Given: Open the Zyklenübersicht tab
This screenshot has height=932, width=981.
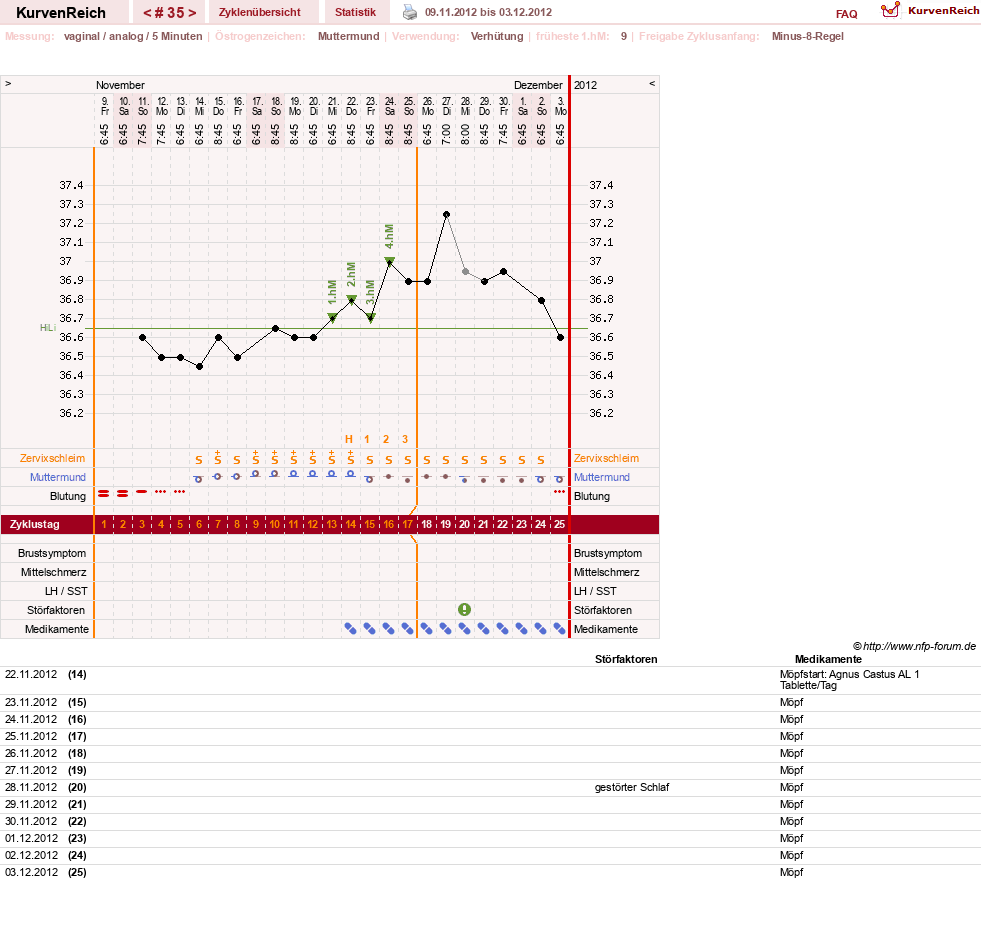Looking at the screenshot, I should (x=260, y=12).
